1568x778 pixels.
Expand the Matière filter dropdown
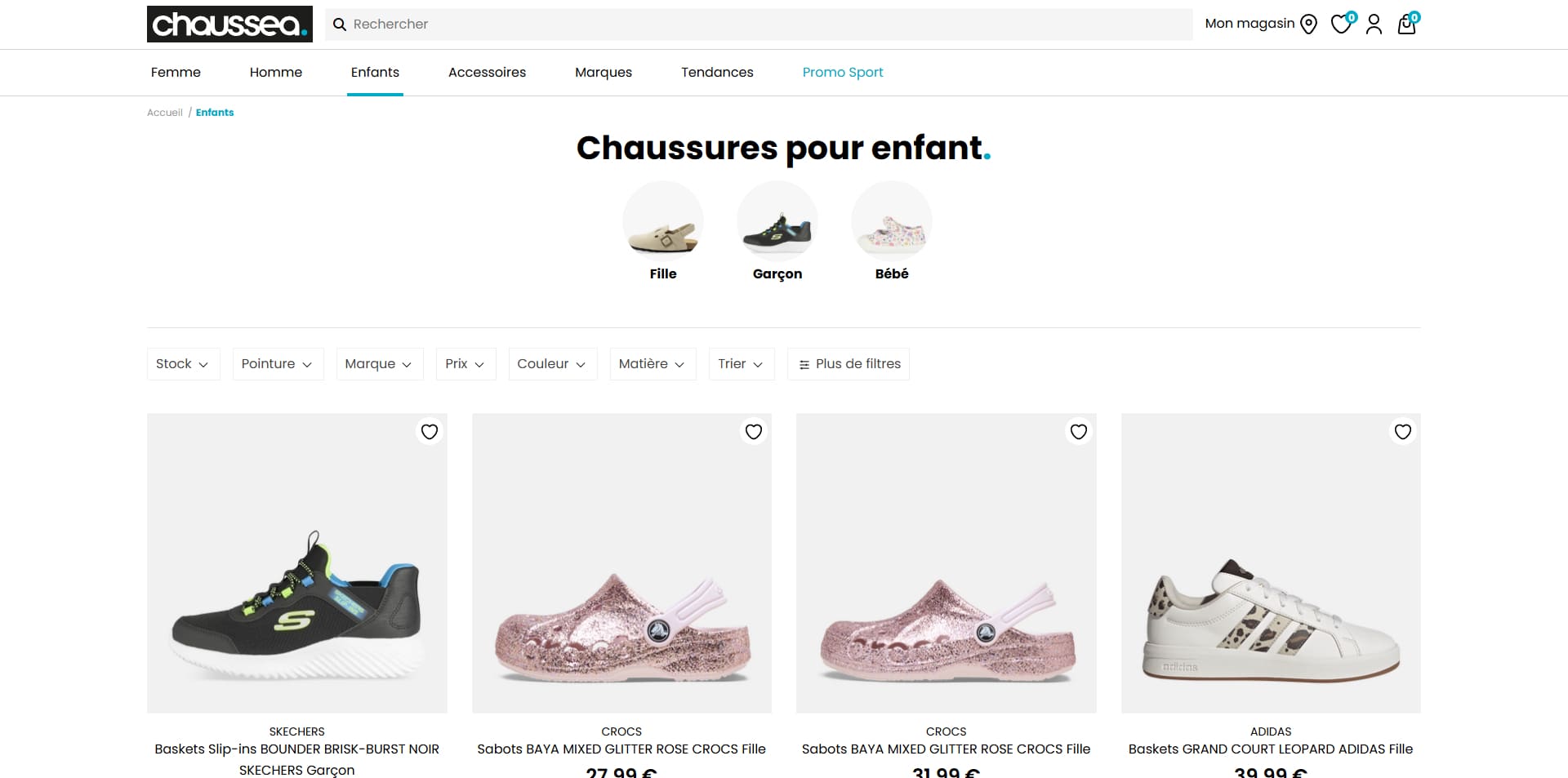(x=653, y=364)
